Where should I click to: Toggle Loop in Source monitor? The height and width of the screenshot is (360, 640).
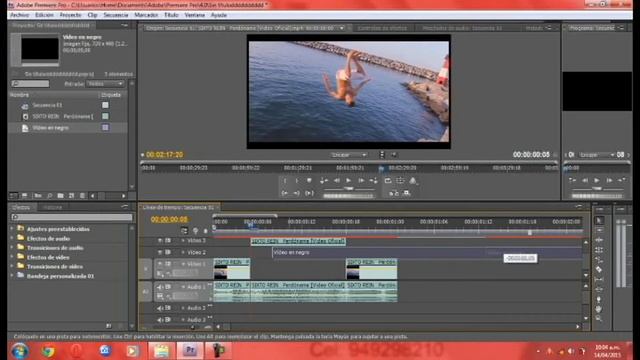pos(388,180)
